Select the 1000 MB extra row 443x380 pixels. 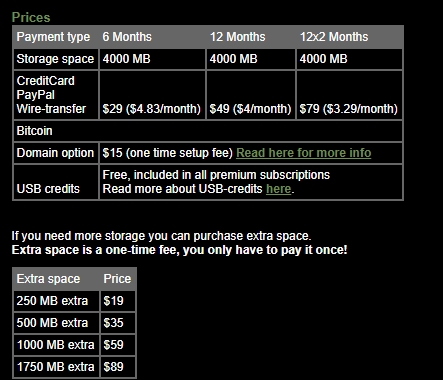coord(74,345)
